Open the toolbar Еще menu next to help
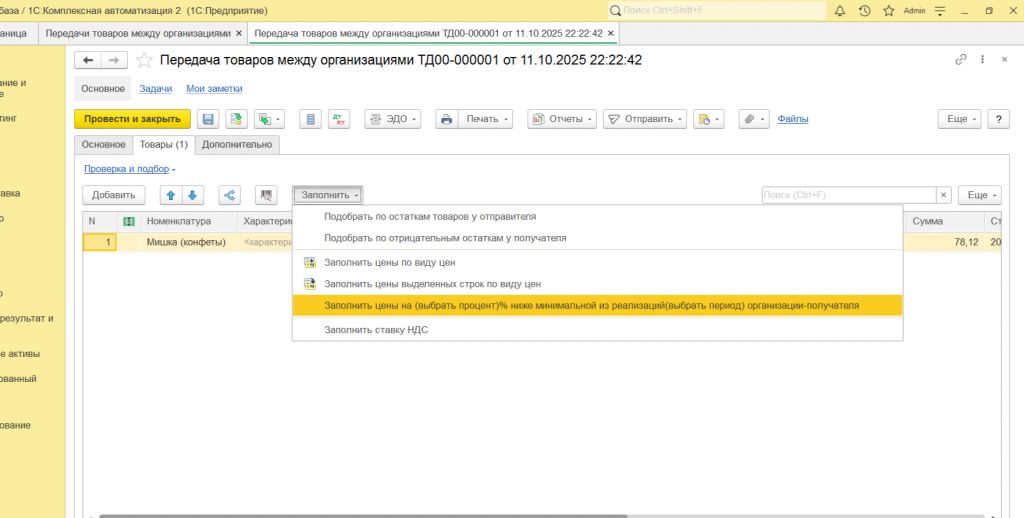1024x518 pixels. 959,119
